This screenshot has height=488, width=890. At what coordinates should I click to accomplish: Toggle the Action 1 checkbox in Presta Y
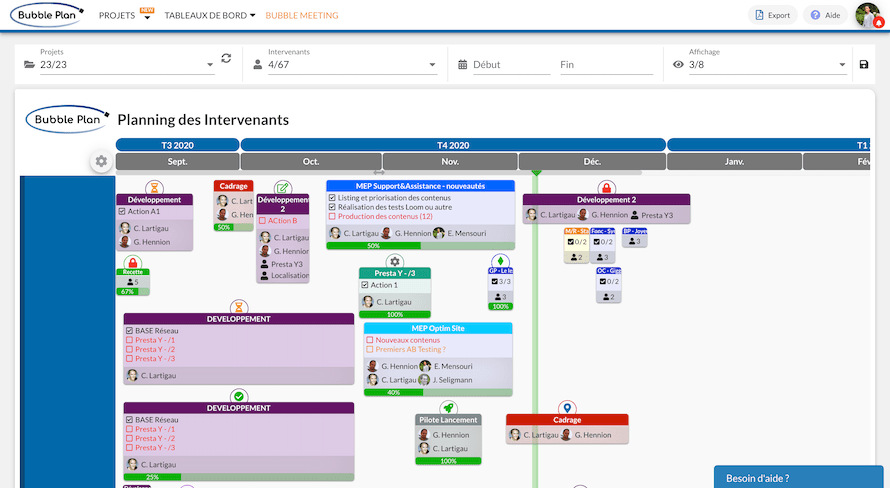(365, 285)
